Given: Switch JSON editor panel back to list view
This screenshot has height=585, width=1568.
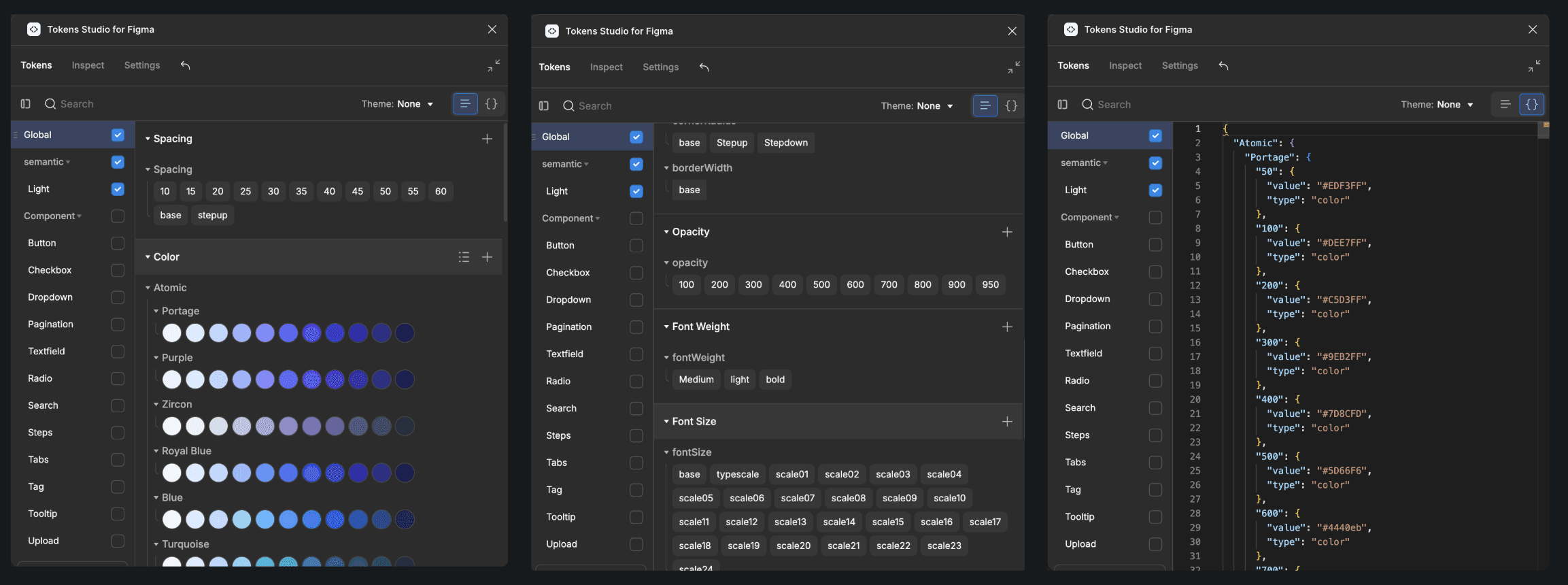Looking at the screenshot, I should pyautogui.click(x=1505, y=104).
